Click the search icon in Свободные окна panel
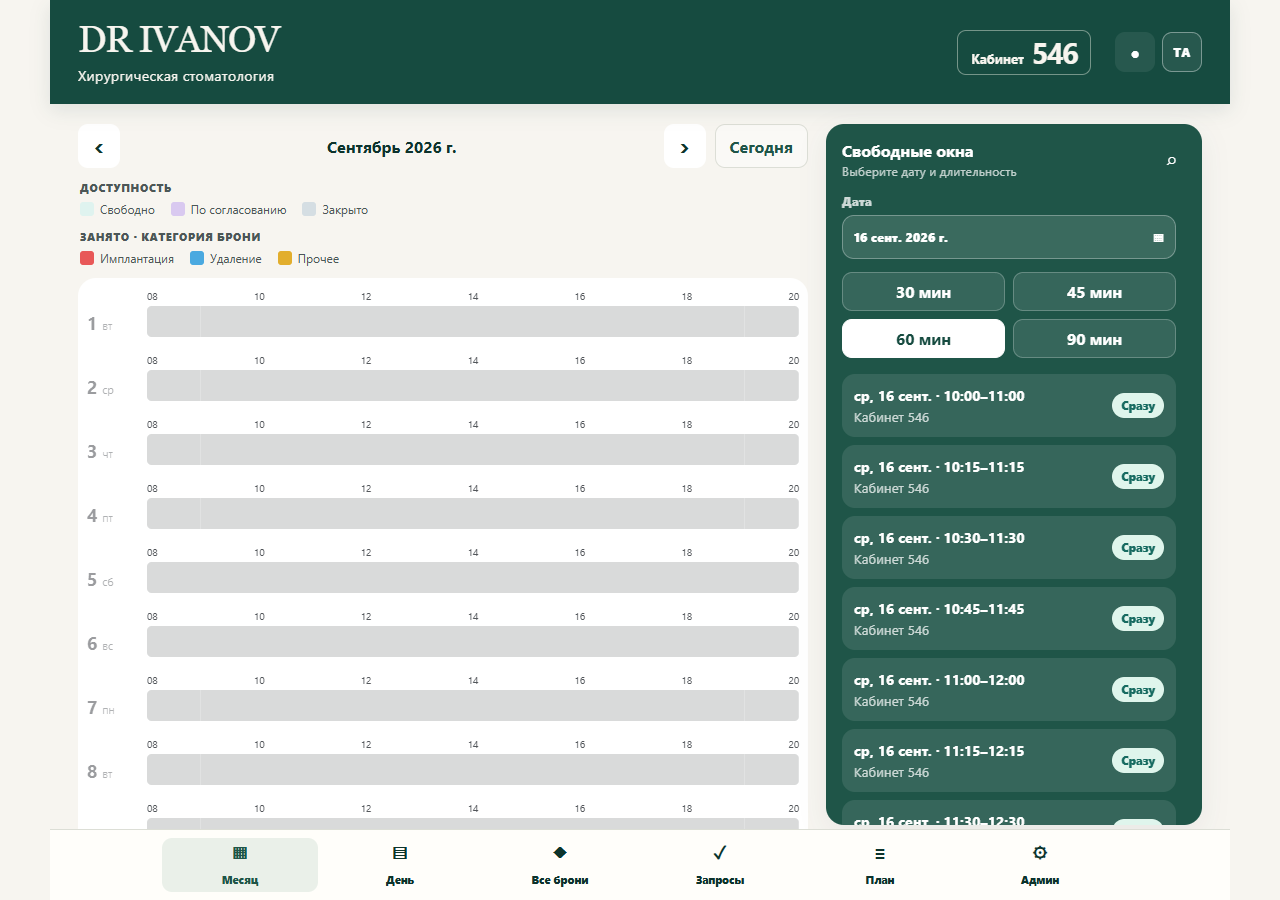Image resolution: width=1280 pixels, height=900 pixels. (1171, 160)
